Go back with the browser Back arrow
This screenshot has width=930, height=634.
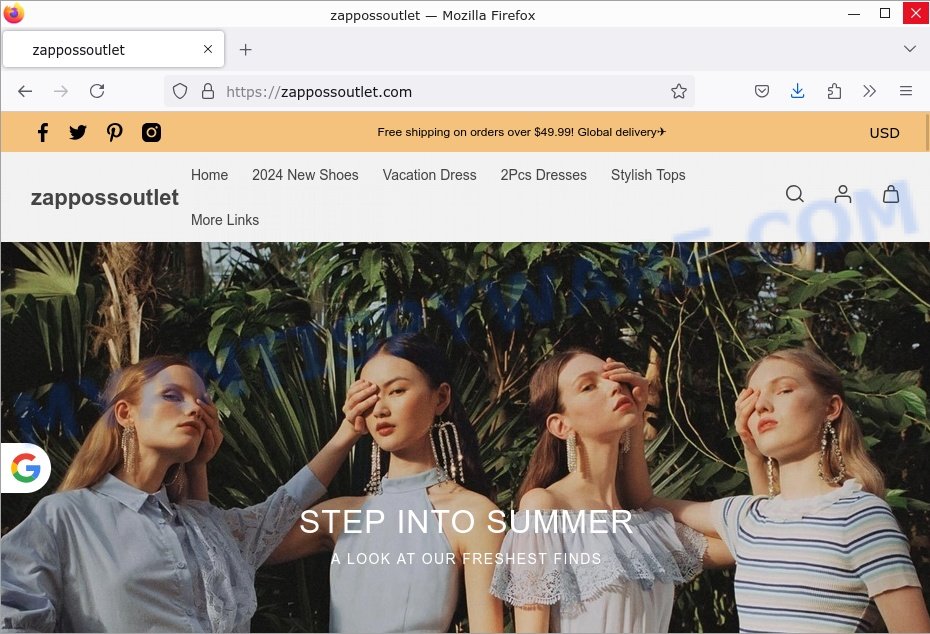pos(25,91)
